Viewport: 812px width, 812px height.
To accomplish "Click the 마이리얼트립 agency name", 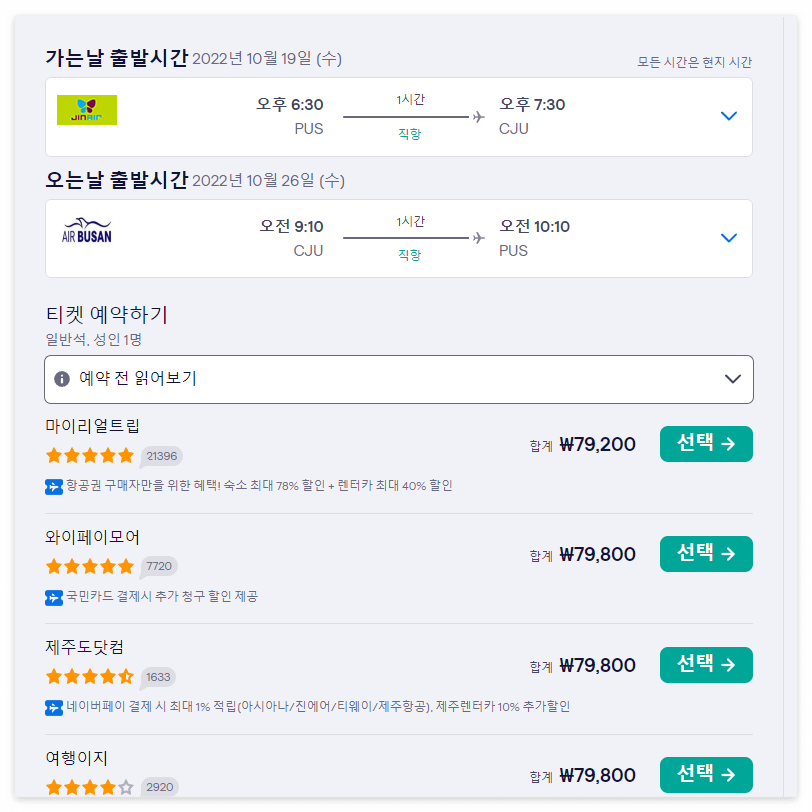I will point(88,425).
